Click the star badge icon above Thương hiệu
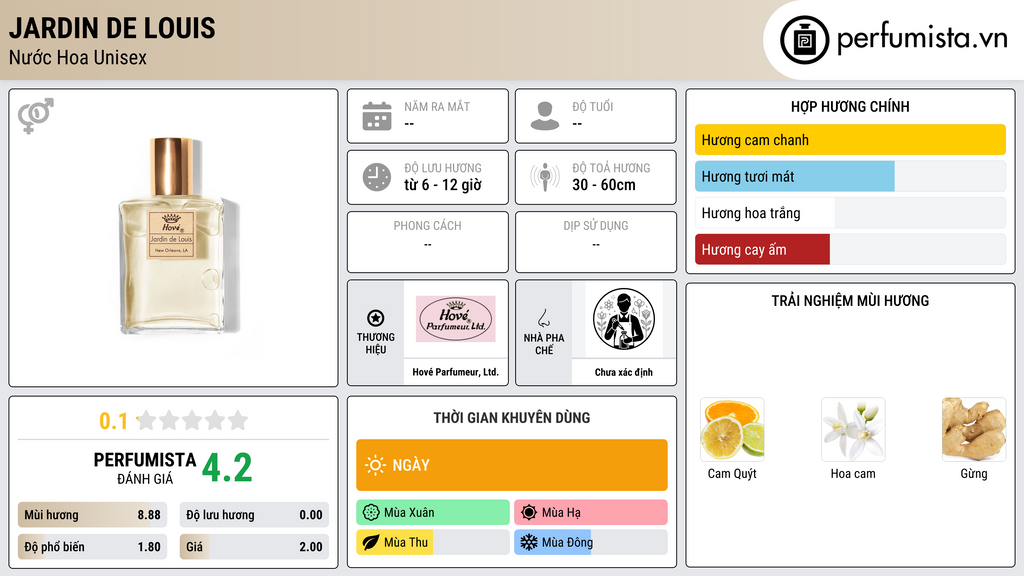This screenshot has width=1024, height=576. point(376,318)
